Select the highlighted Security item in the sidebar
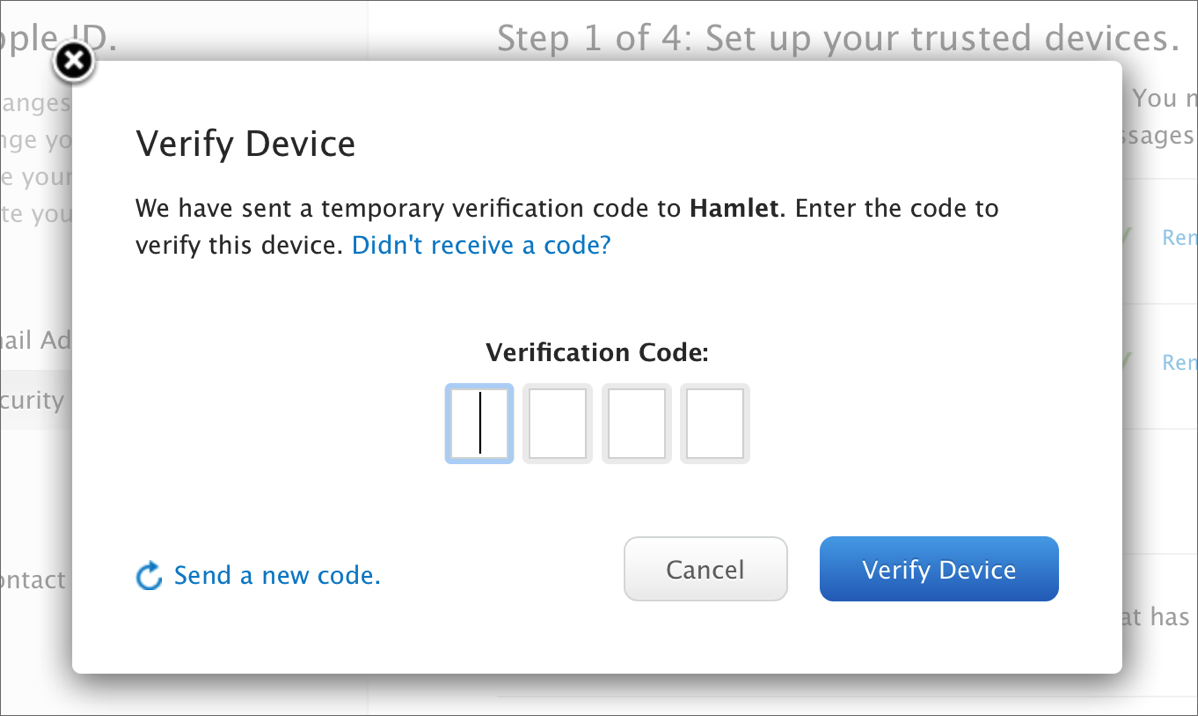 (x=34, y=401)
